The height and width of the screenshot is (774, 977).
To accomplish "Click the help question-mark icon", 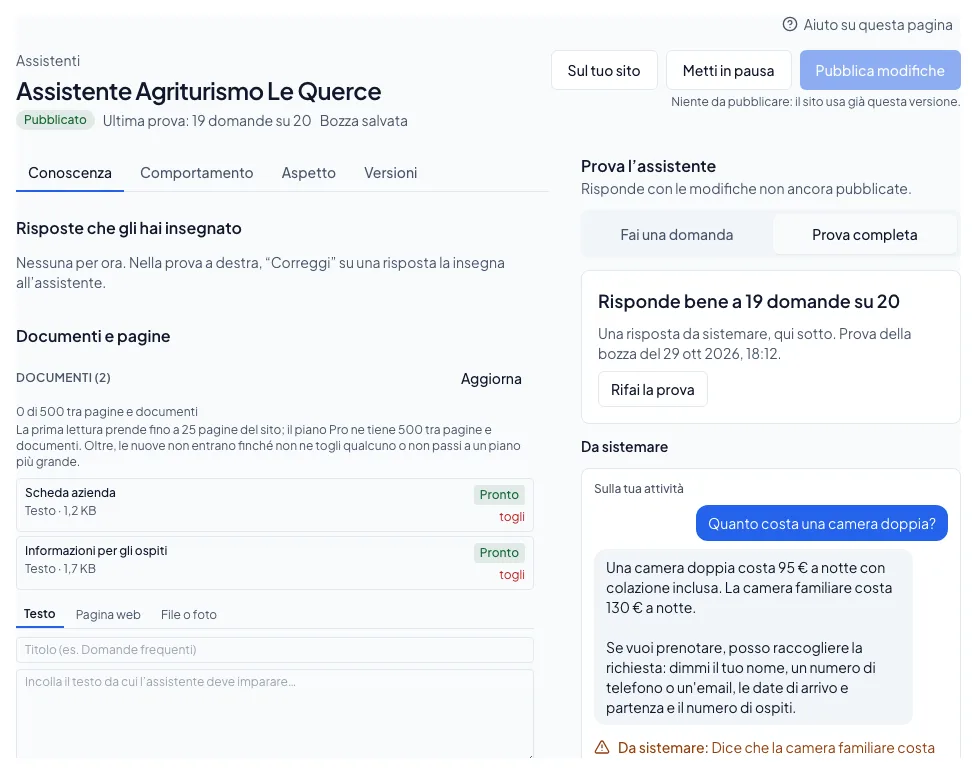I will click(789, 24).
